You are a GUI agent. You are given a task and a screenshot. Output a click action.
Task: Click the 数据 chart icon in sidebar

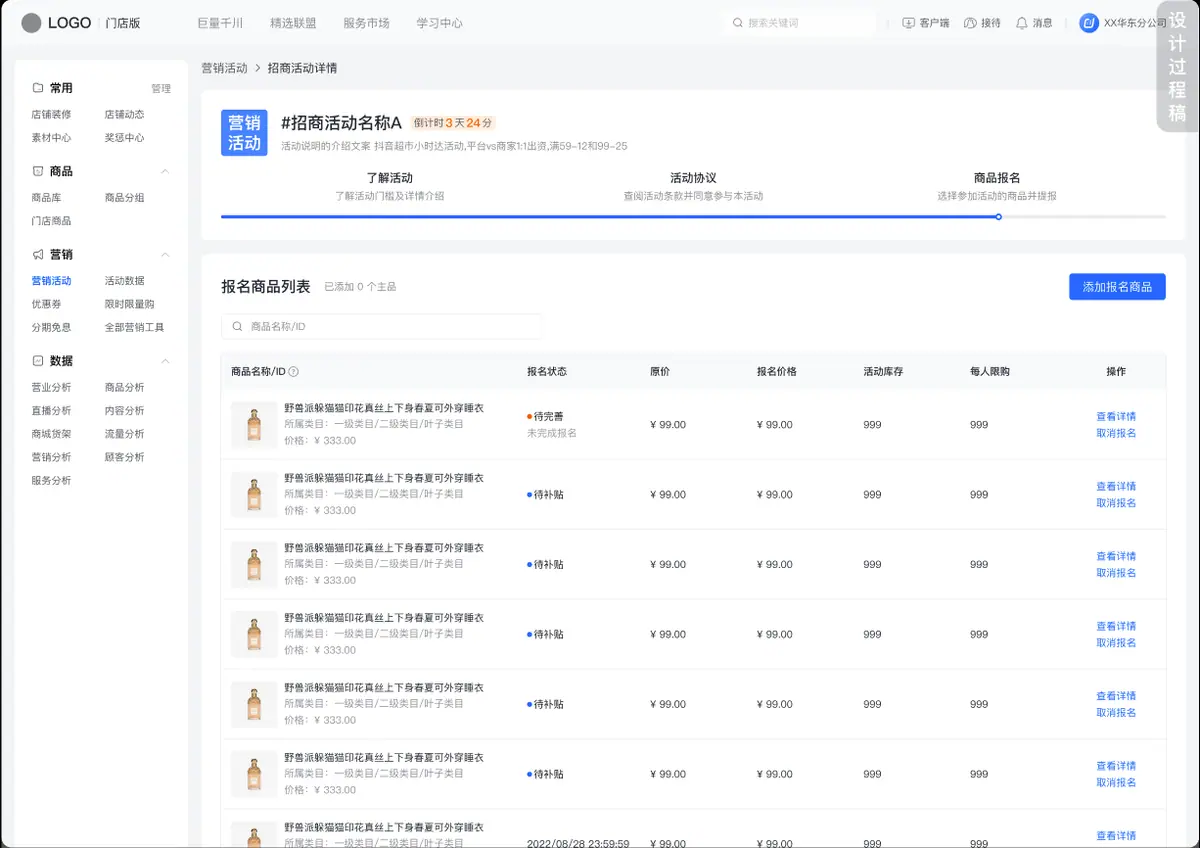point(38,360)
